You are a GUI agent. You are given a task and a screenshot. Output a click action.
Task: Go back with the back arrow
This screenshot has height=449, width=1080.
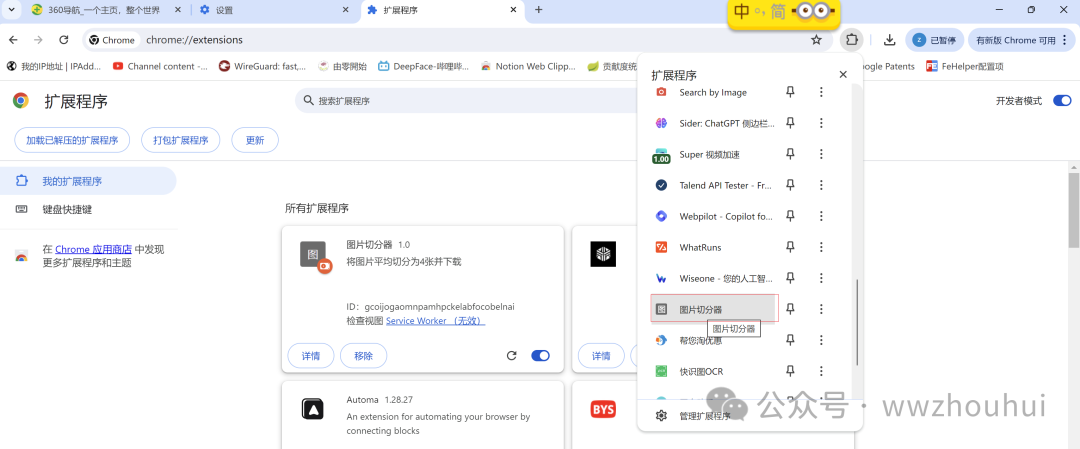point(14,40)
